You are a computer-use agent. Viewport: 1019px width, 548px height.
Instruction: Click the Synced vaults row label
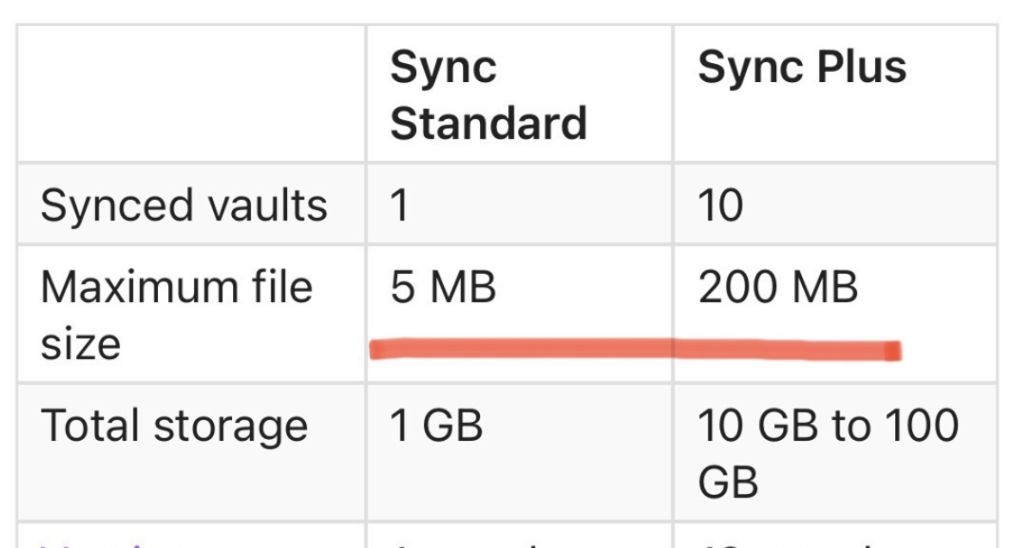(x=184, y=206)
